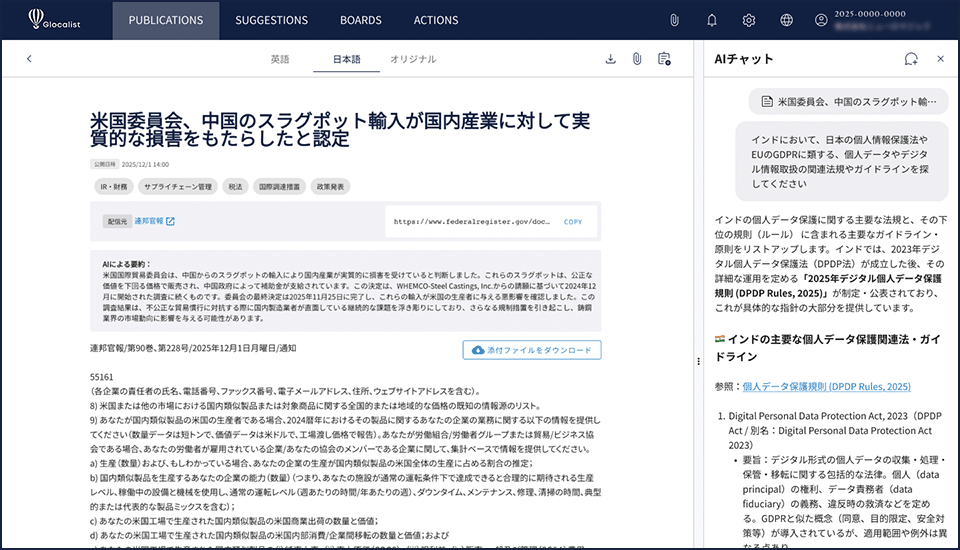The image size is (960, 550).
Task: Select the 日本語 tab
Action: tap(347, 59)
